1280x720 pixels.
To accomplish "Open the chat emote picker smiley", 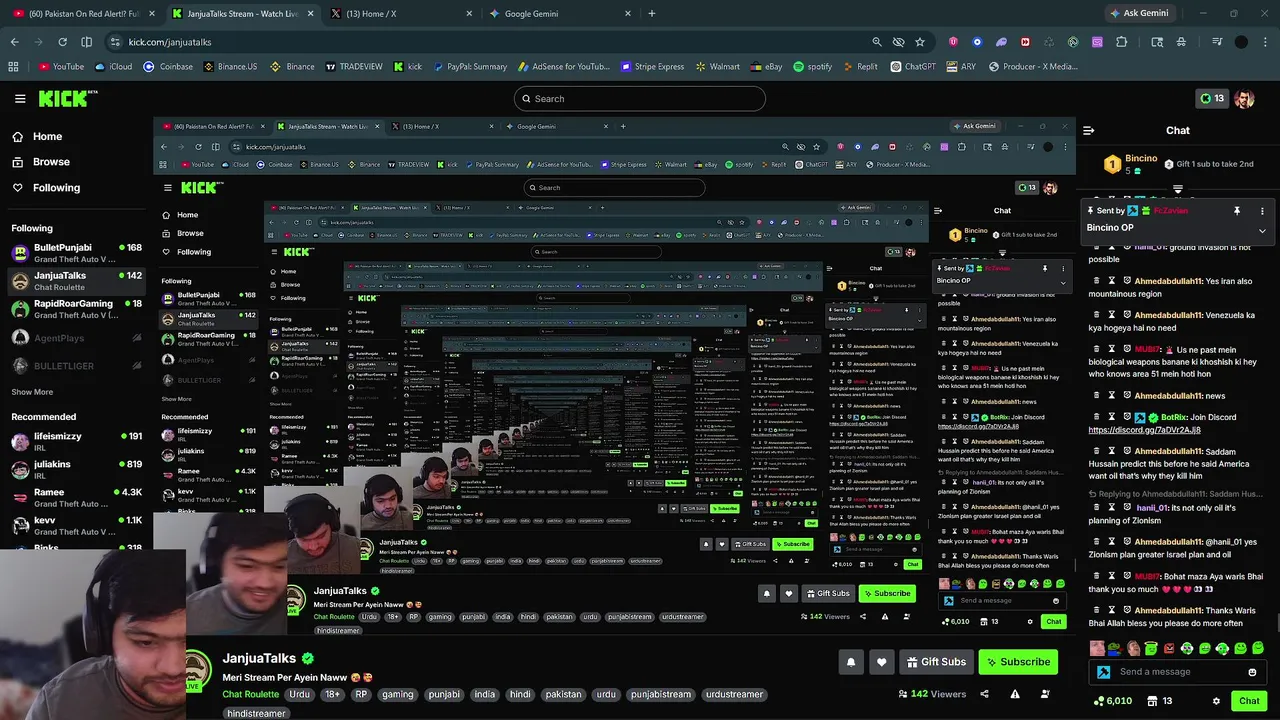I will [x=1252, y=672].
